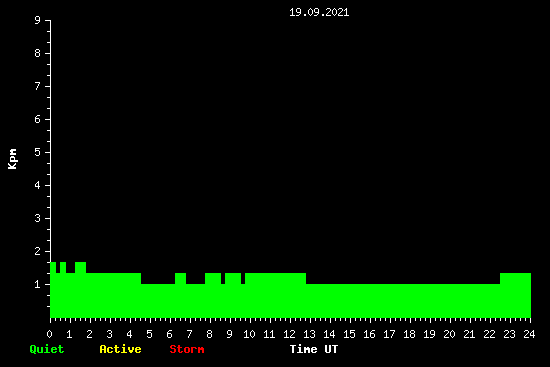
Task: Click the value 5 on Kp axis
Action: (x=38, y=153)
